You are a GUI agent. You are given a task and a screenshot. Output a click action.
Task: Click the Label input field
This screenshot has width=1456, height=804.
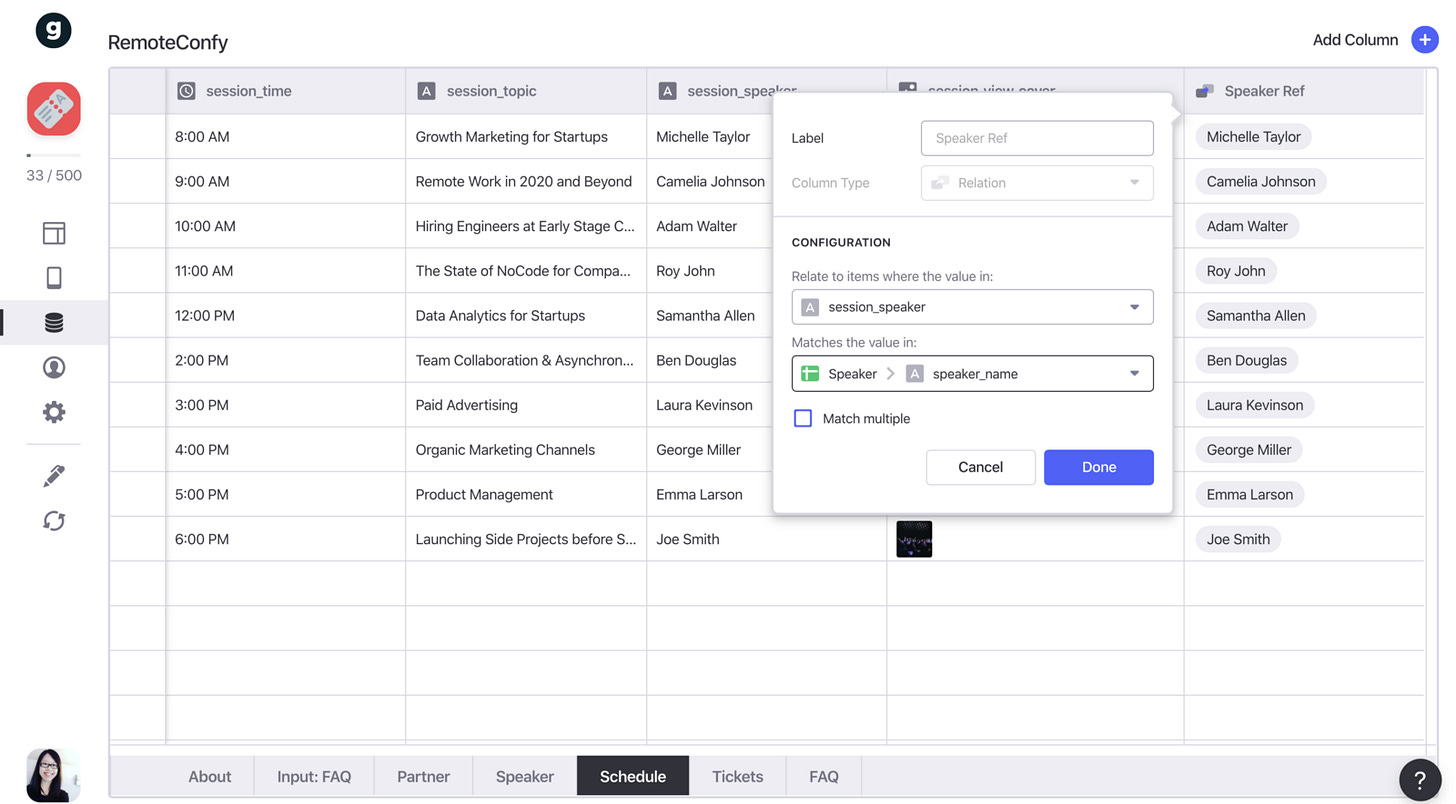coord(1037,138)
